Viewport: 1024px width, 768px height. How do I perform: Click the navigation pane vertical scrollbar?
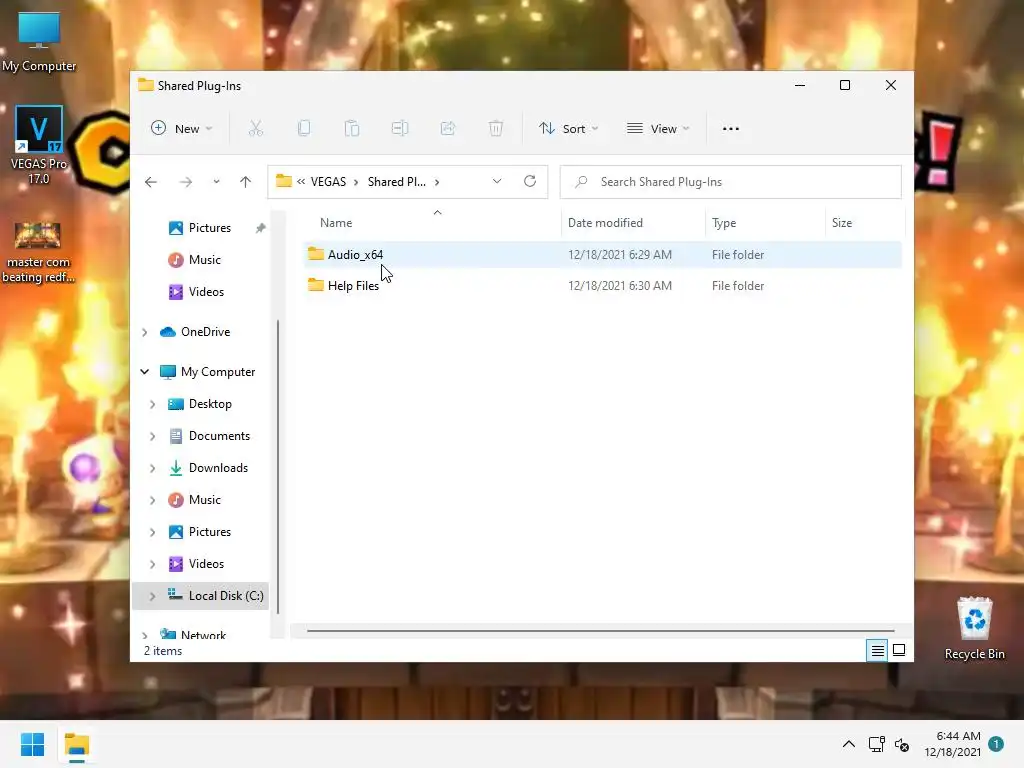[x=278, y=467]
